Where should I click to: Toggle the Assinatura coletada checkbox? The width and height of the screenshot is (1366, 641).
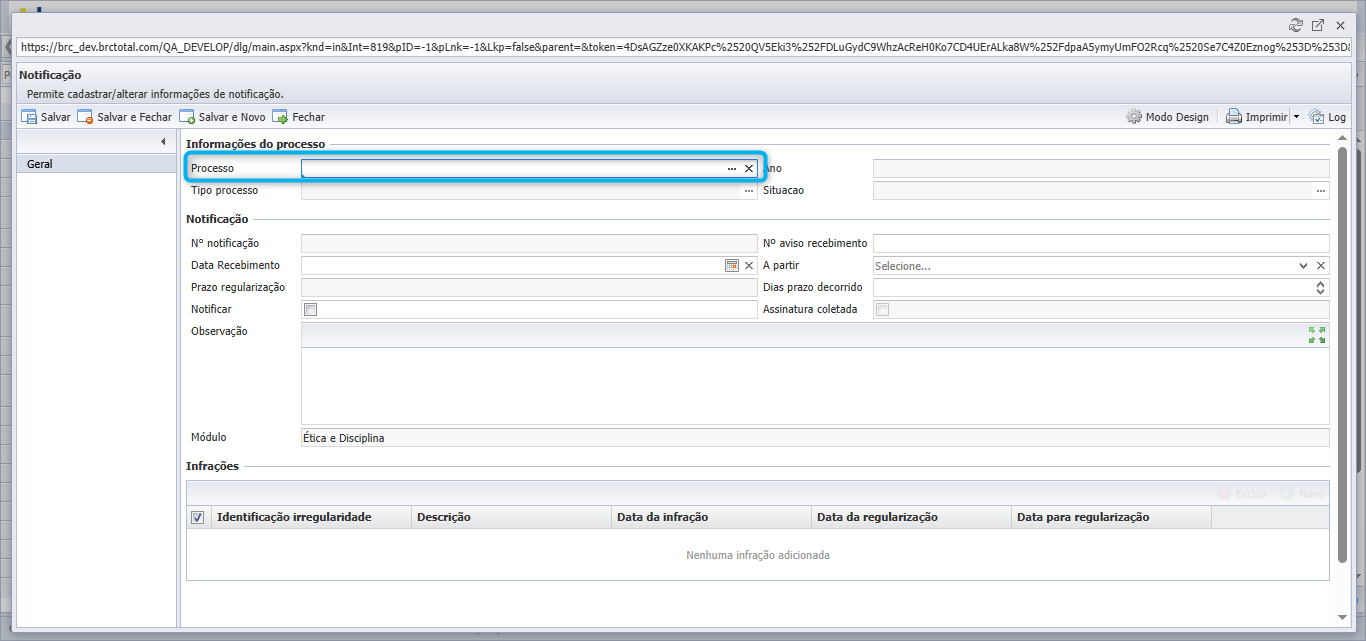click(882, 310)
